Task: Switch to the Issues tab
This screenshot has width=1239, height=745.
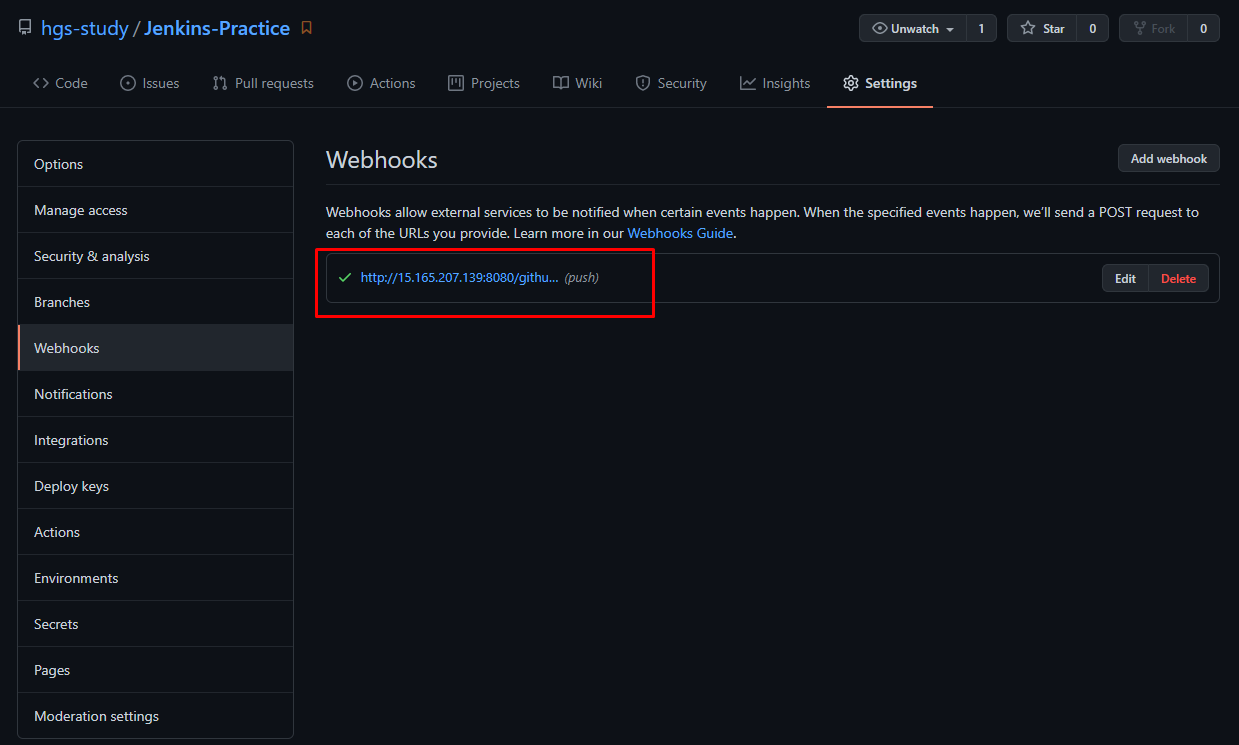Action: (x=150, y=83)
